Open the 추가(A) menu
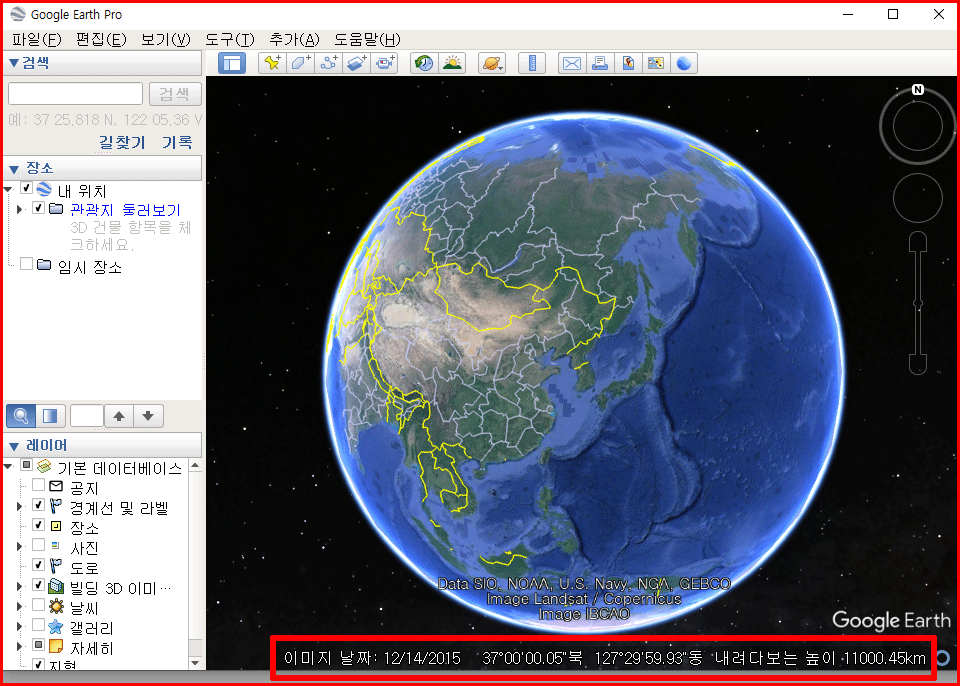960x686 pixels. click(x=294, y=40)
